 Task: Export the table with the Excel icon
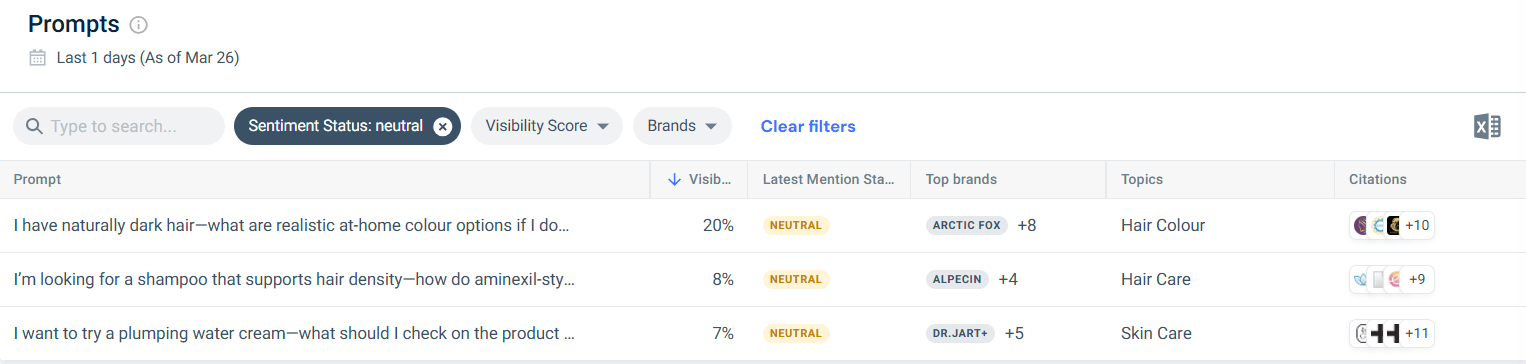click(x=1487, y=126)
